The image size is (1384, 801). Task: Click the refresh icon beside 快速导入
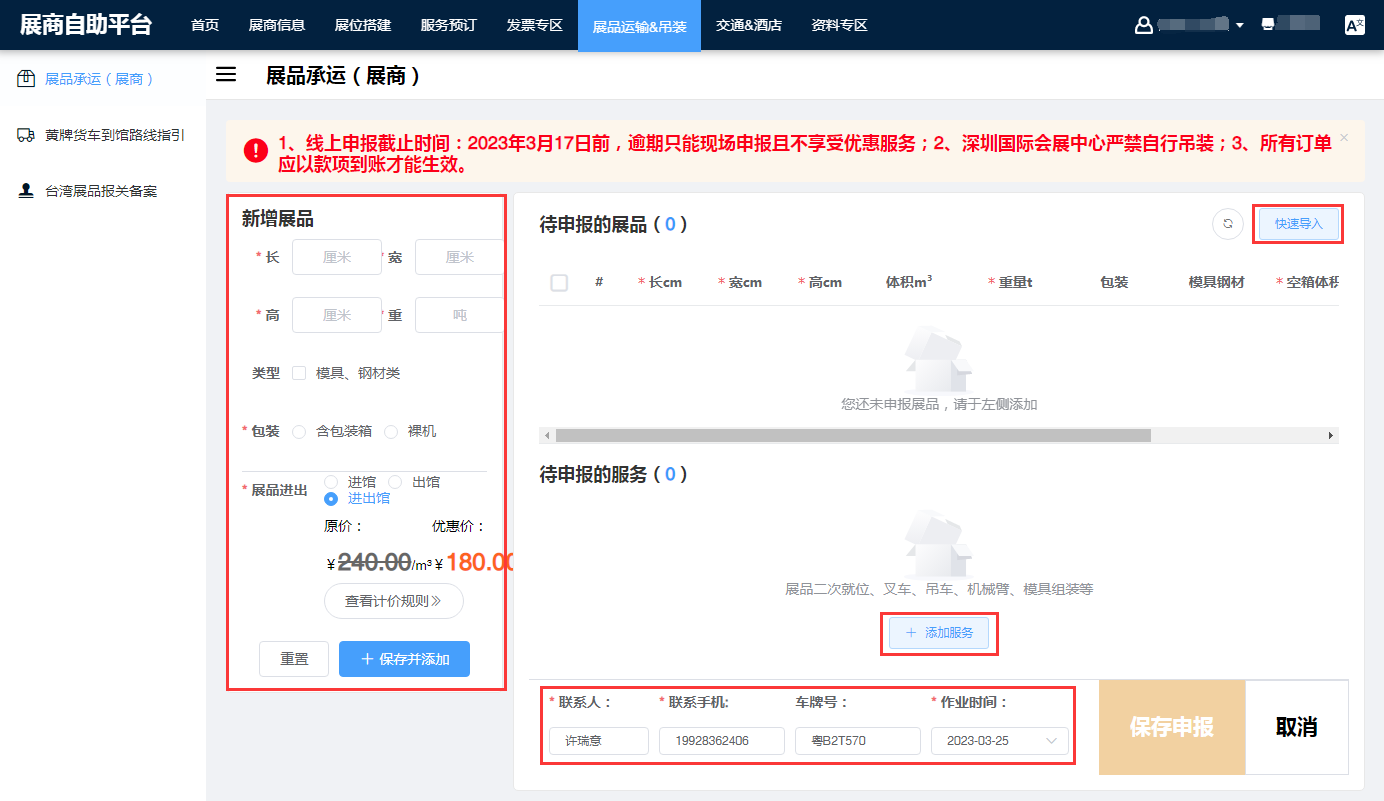[x=1228, y=224]
